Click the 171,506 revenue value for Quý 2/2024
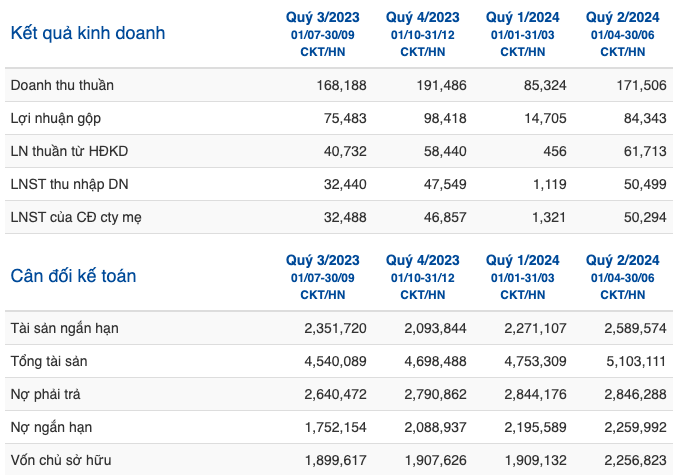The width and height of the screenshot is (675, 475). click(x=641, y=85)
